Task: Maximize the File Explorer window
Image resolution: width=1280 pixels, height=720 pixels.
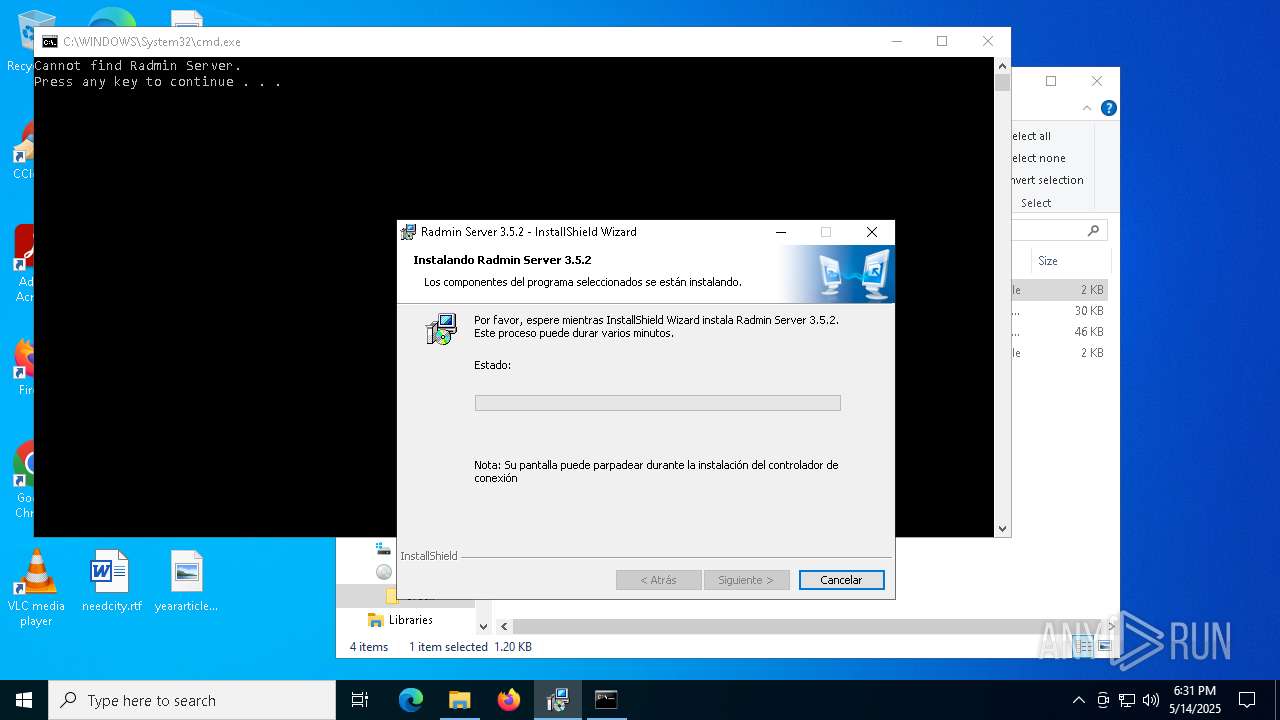Action: pos(1051,81)
